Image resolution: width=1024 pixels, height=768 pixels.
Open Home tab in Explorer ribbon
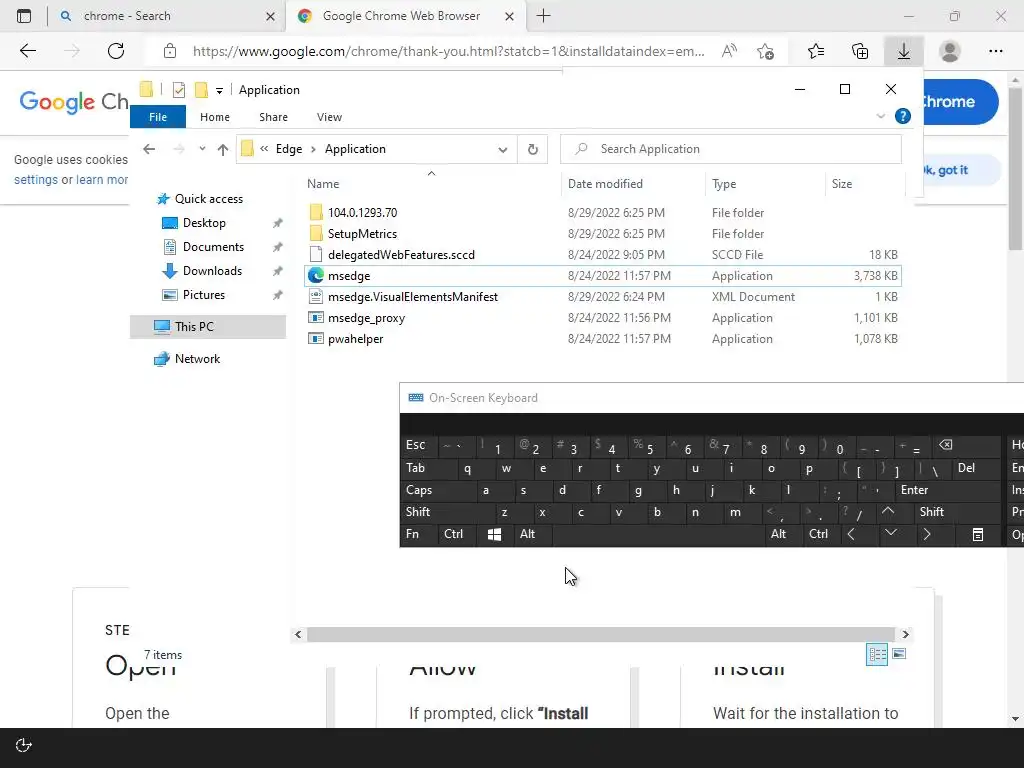point(215,117)
